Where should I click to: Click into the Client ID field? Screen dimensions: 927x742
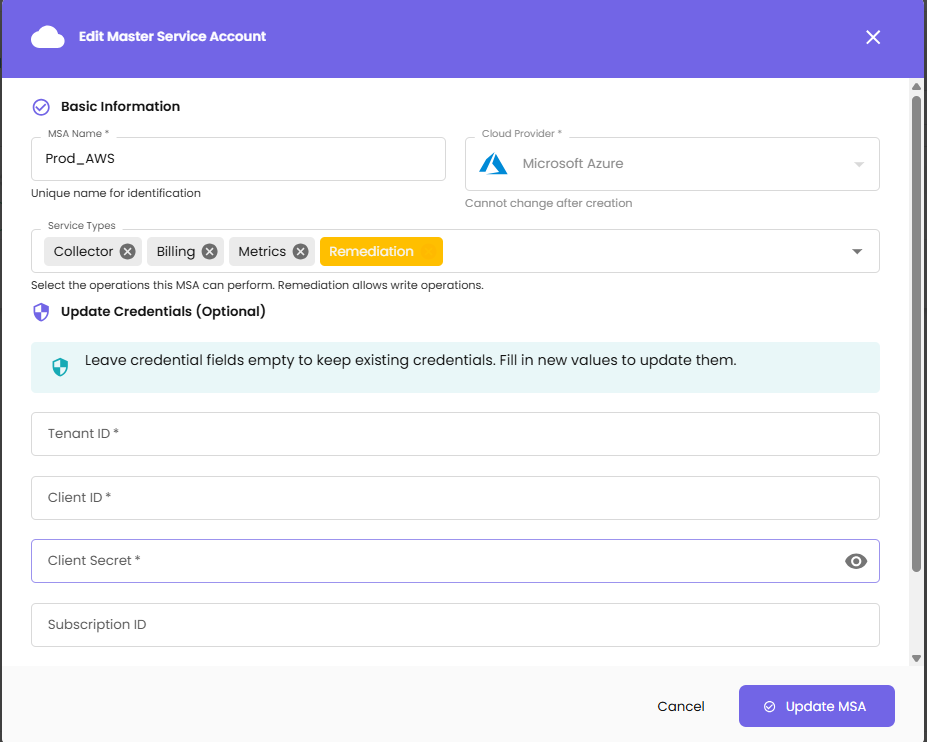pyautogui.click(x=455, y=498)
